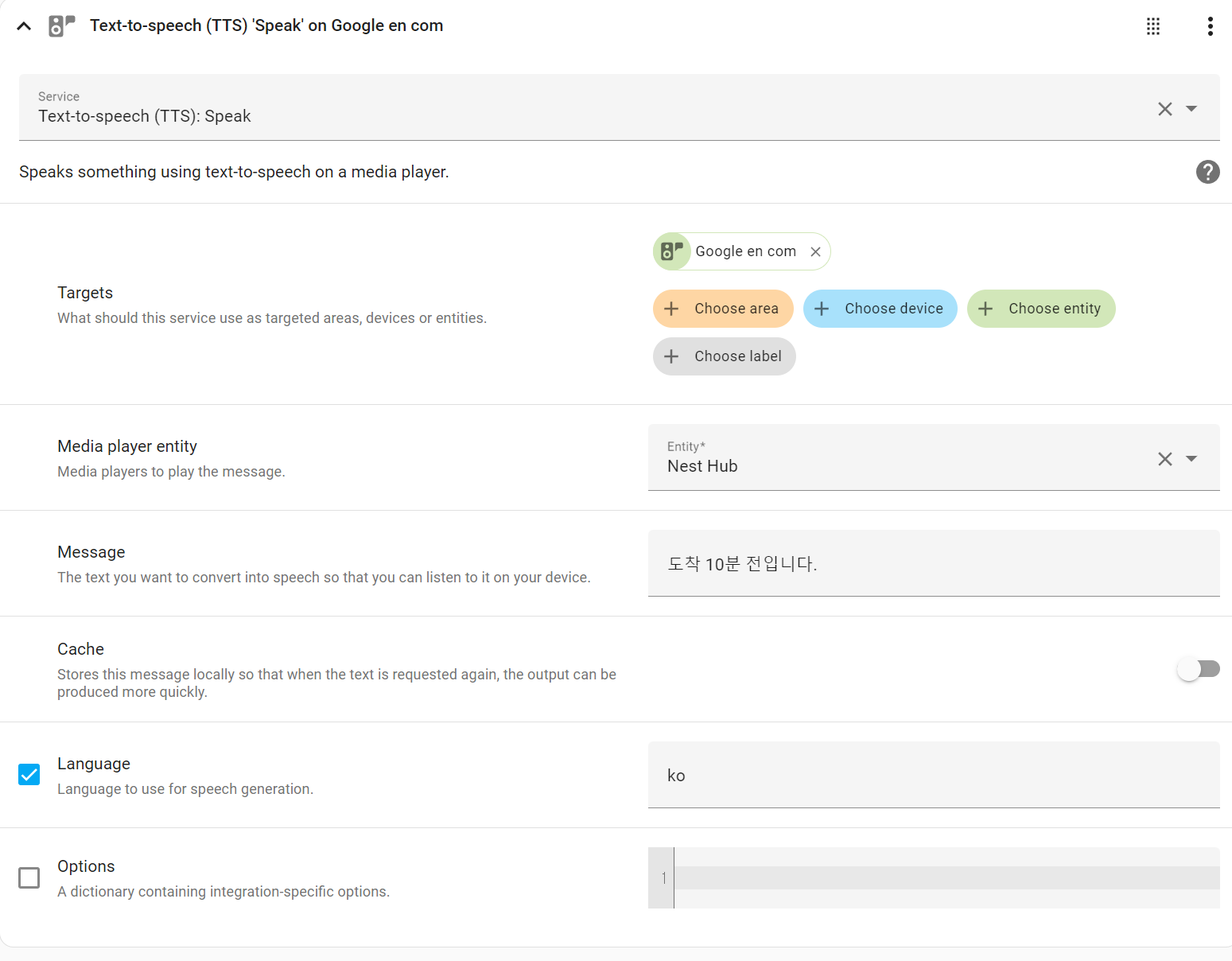Open the service help question icon
1232x961 pixels.
tap(1208, 172)
